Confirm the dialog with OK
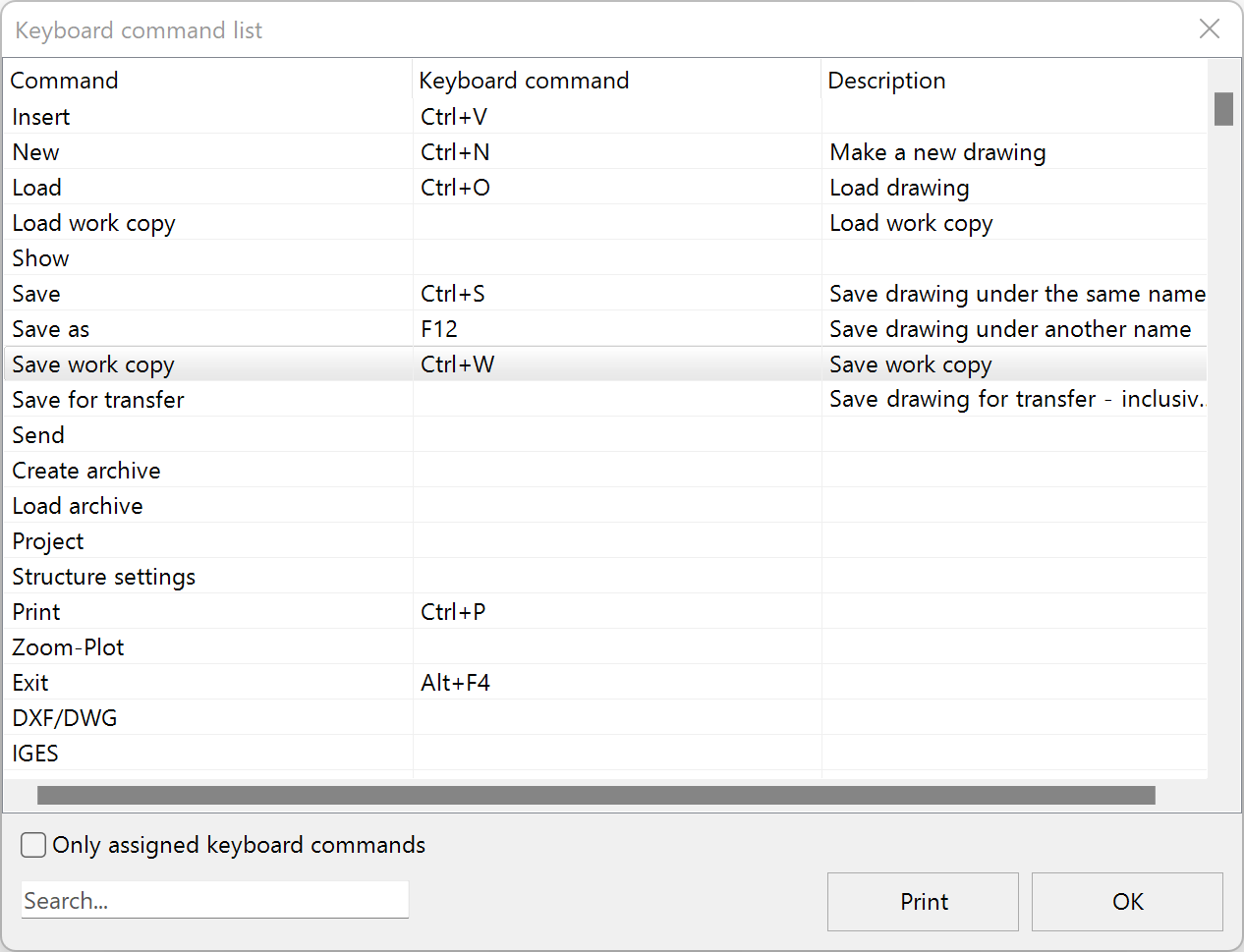 [1127, 901]
